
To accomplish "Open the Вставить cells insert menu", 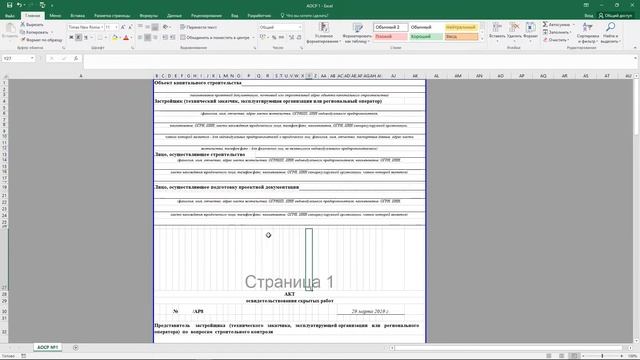I will click(x=497, y=31).
